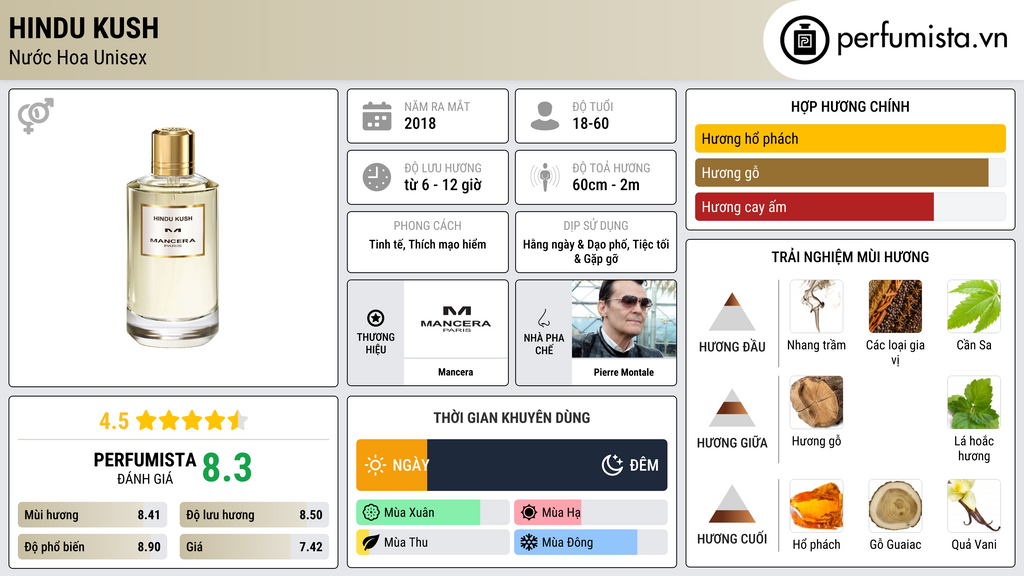1024x576 pixels.
Task: Open the Mancera brand logo
Action: [455, 319]
